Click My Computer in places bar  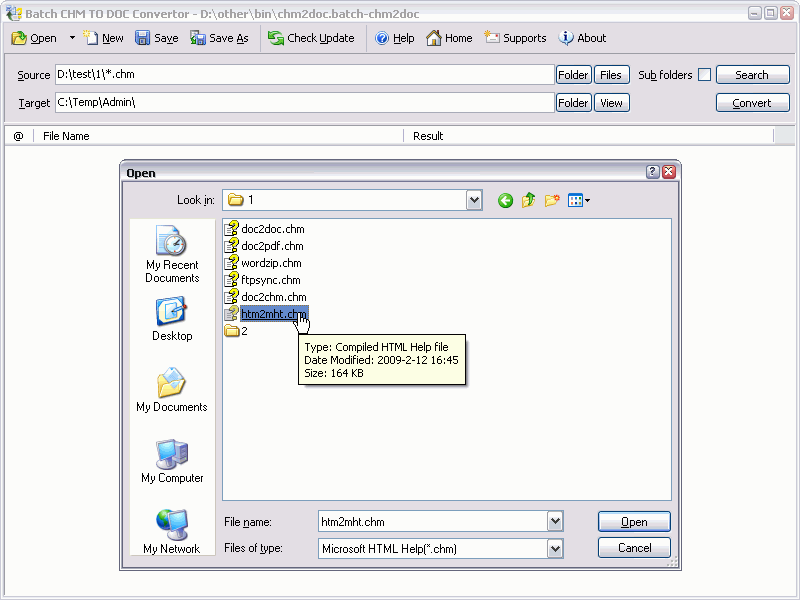172,461
